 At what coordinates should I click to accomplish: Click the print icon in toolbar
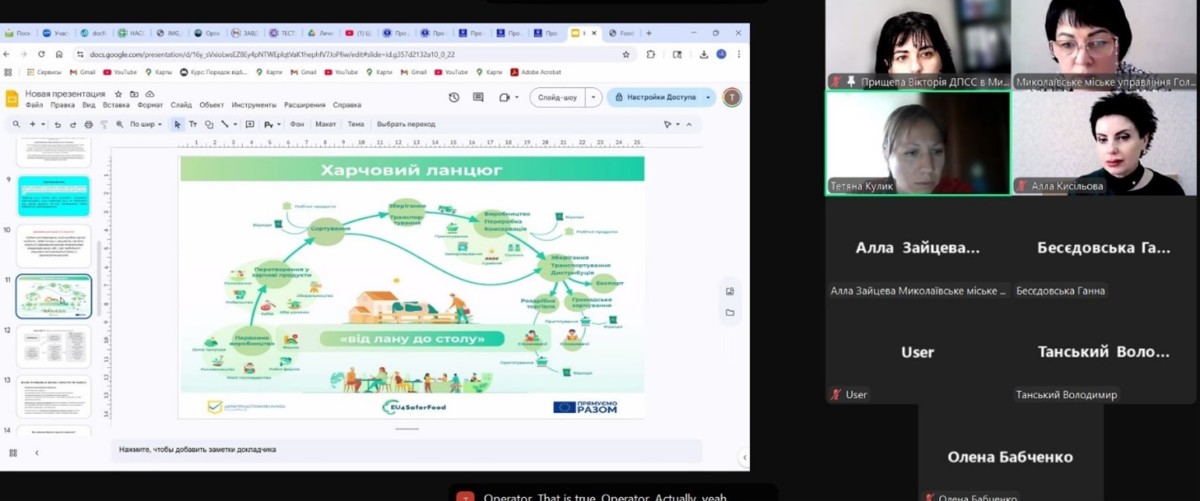pos(89,125)
